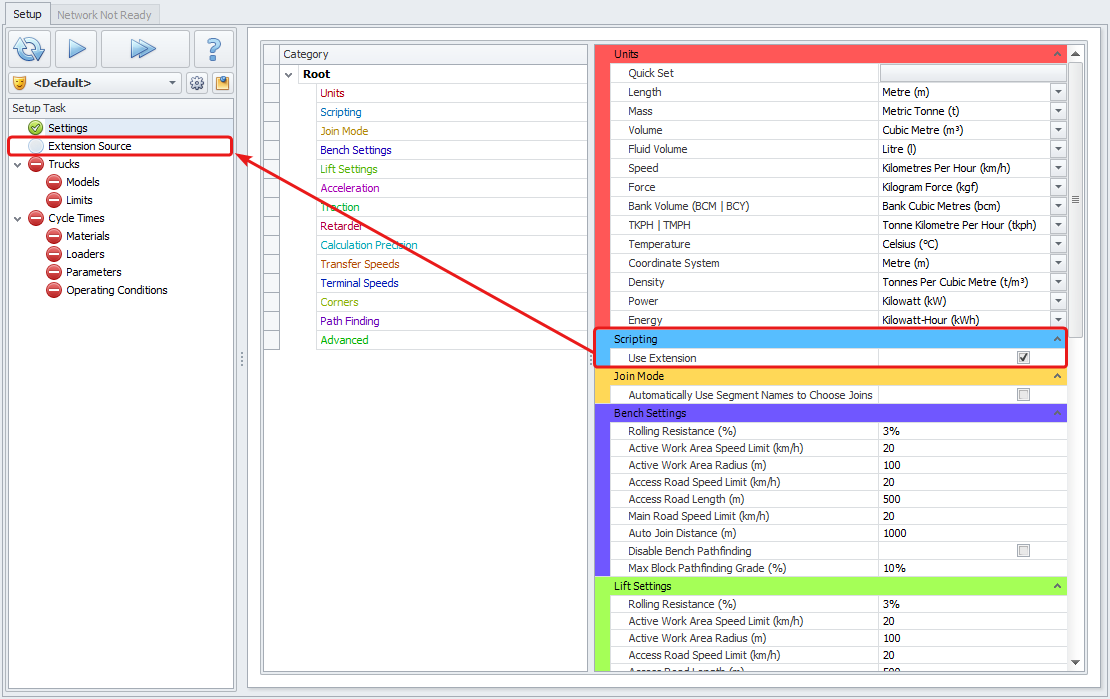Image resolution: width=1110 pixels, height=699 pixels.
Task: Open the Temperature unit dropdown arrow
Action: tap(1058, 244)
